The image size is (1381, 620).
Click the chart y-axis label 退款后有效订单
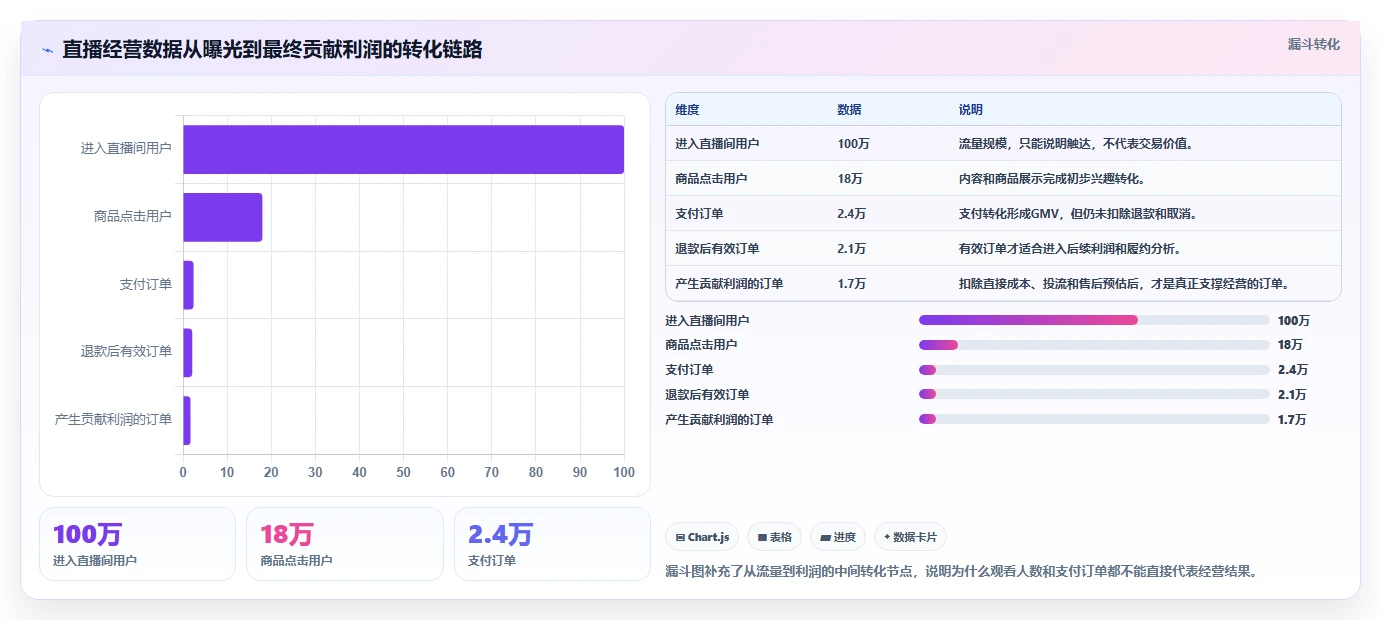(x=126, y=352)
